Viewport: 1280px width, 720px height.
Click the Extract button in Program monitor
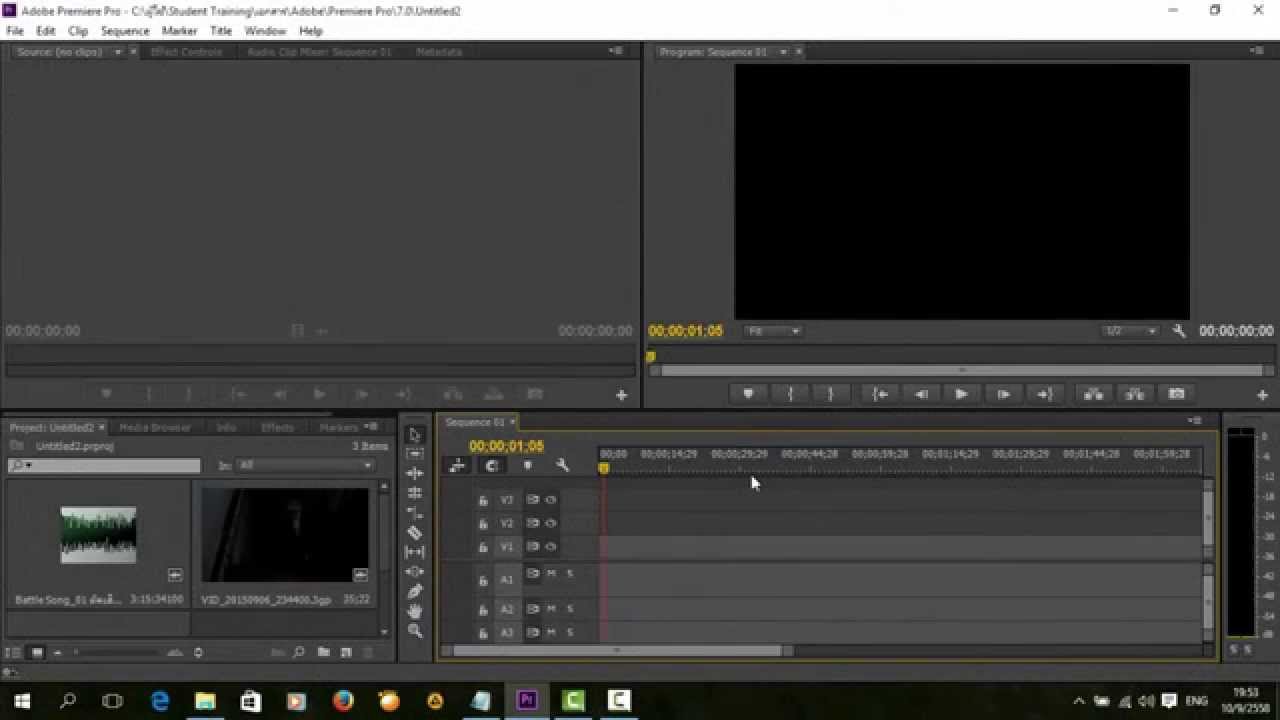(x=1134, y=394)
